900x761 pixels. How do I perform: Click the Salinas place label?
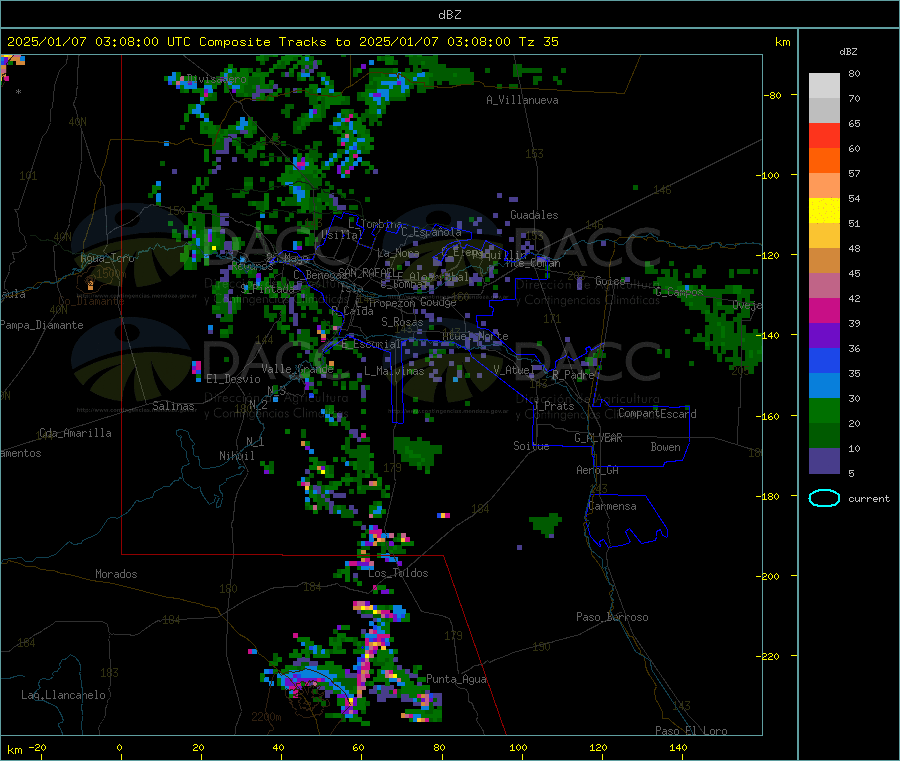click(173, 406)
